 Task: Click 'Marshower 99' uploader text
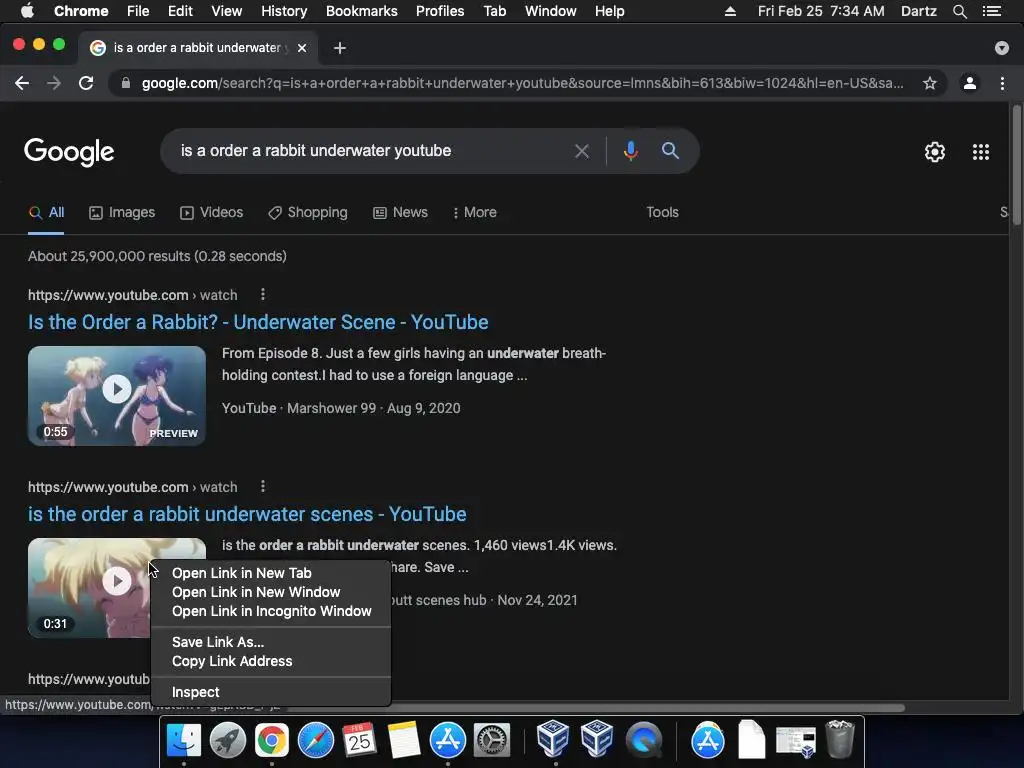point(332,408)
